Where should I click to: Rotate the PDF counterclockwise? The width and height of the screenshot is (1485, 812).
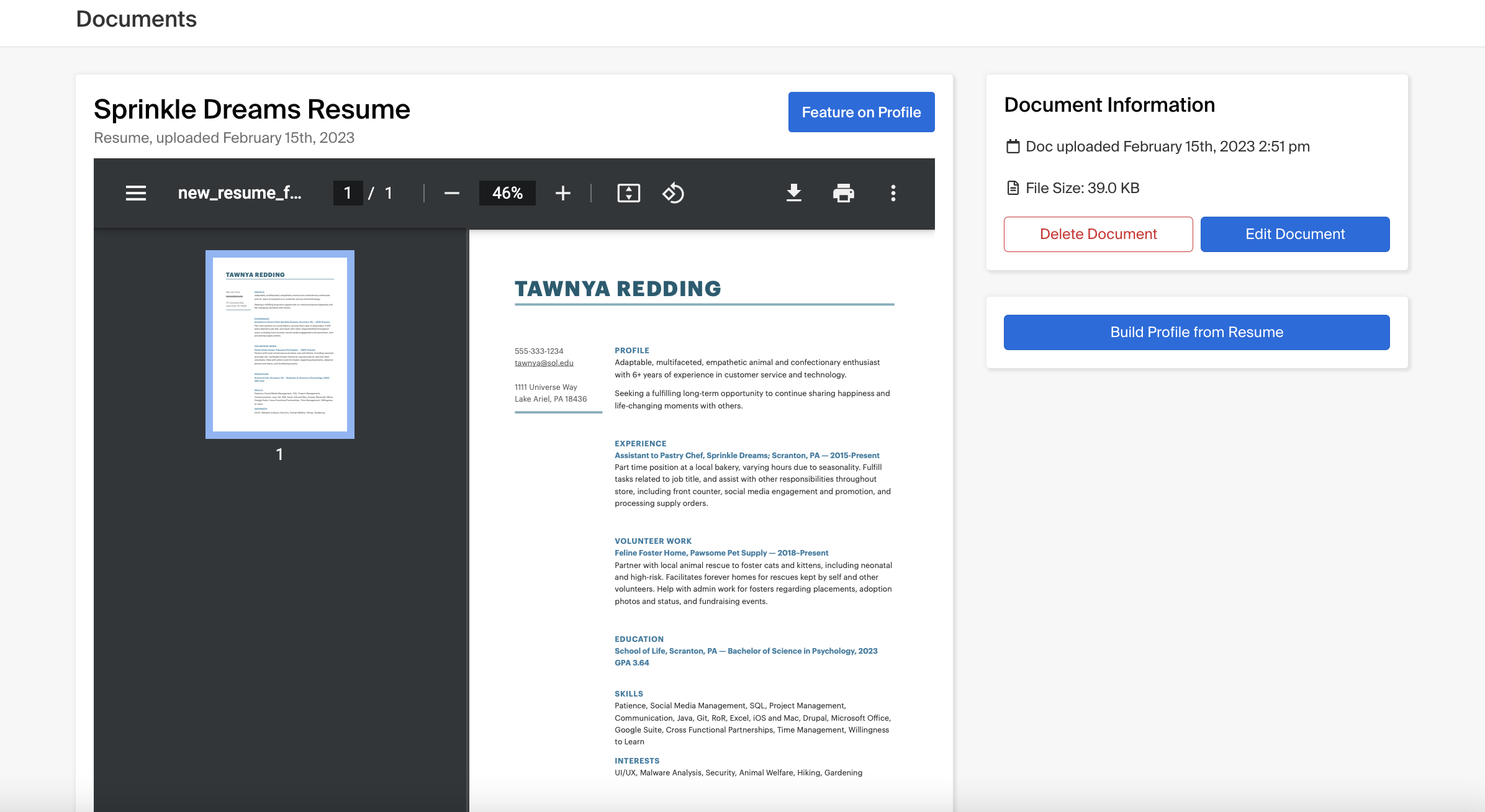click(673, 193)
